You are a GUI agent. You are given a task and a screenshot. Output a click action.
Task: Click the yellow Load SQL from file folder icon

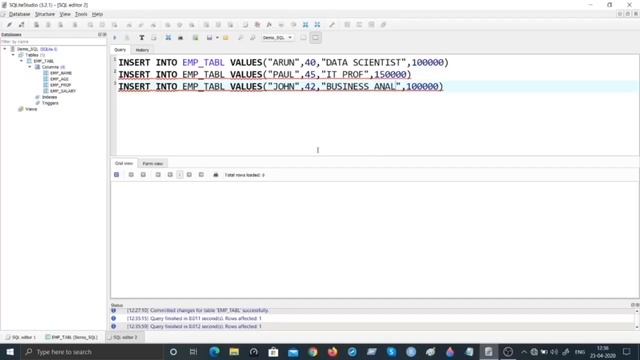[226, 38]
